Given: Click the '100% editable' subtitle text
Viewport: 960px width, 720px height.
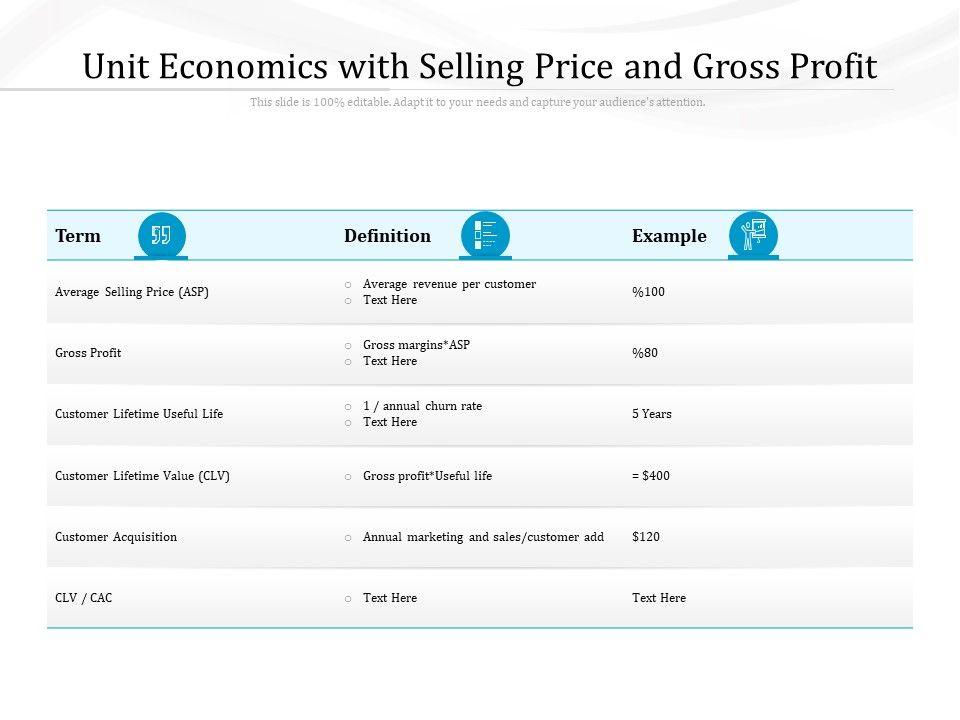Looking at the screenshot, I should pos(478,102).
